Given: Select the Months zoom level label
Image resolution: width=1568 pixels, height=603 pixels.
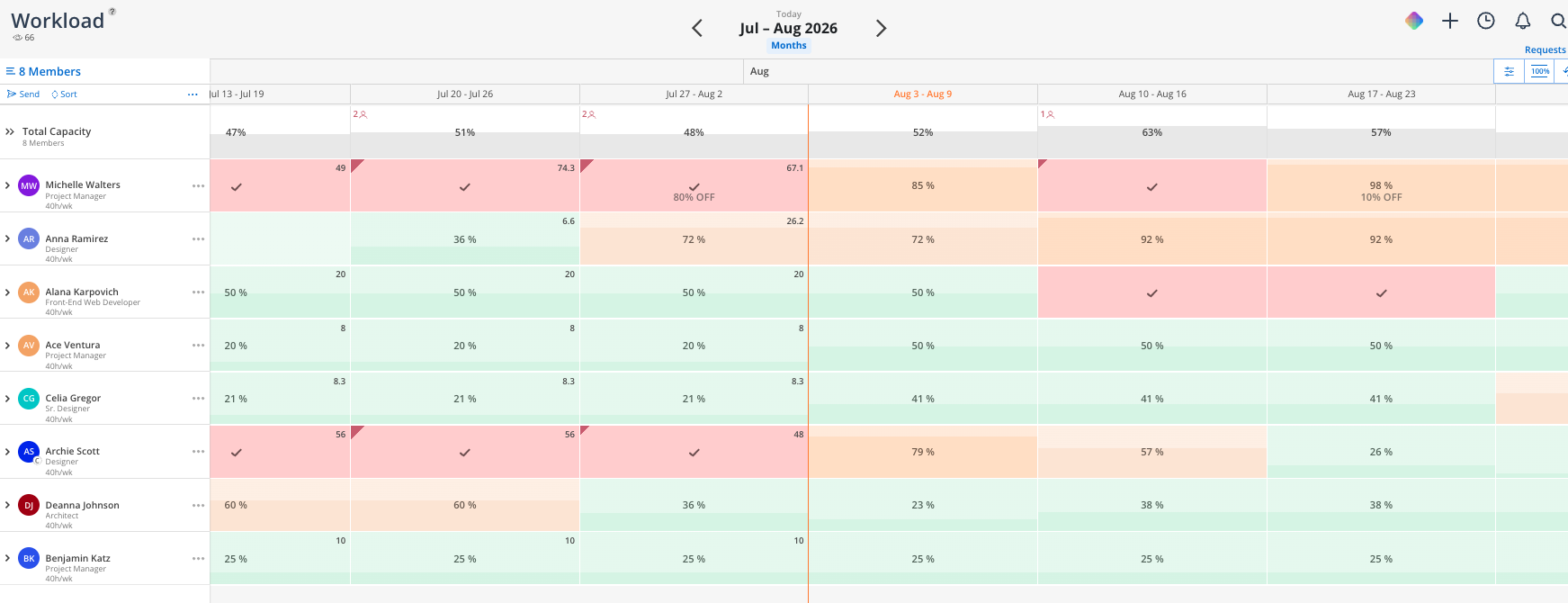Looking at the screenshot, I should coord(789,45).
